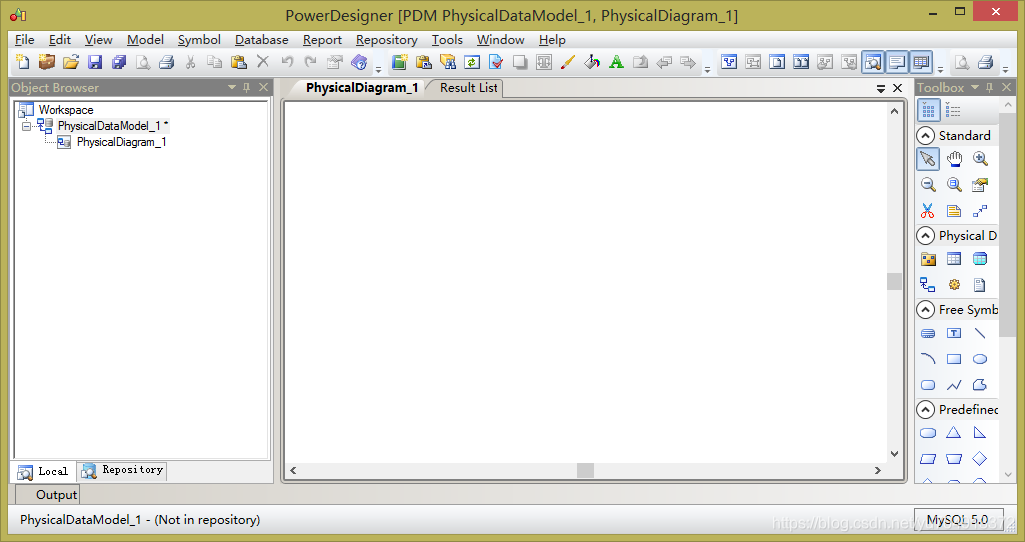Image resolution: width=1025 pixels, height=542 pixels.
Task: Click the Find Objects binoculars icon
Action: pyautogui.click(x=448, y=62)
